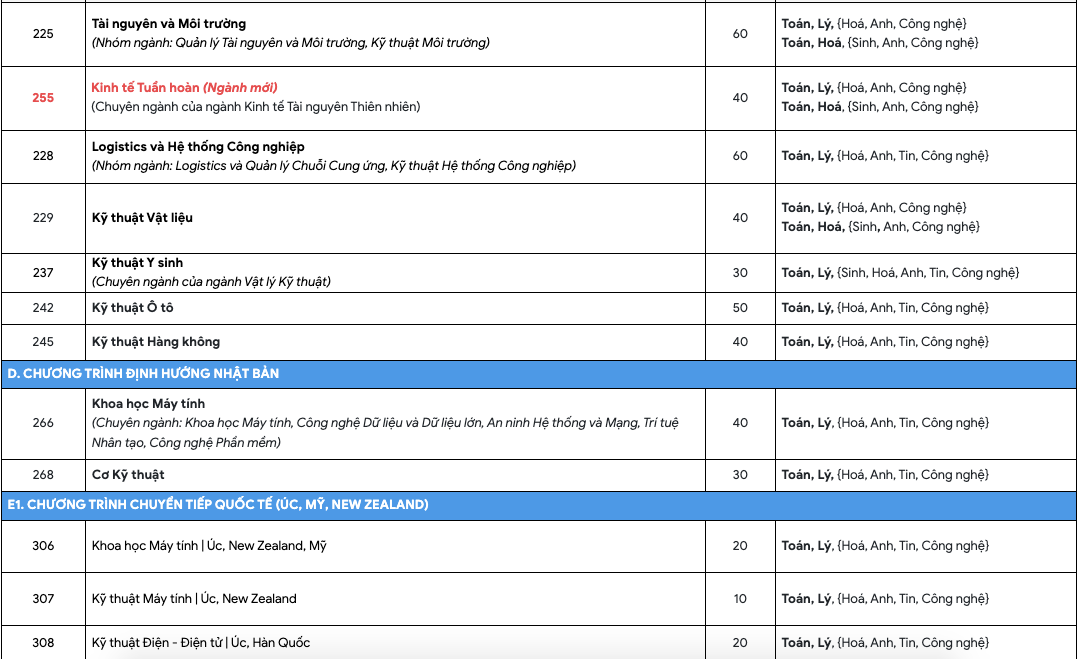Select the Kỹ thuật Vật liệu program name
Screen dimensions: 1077x659
[142, 217]
